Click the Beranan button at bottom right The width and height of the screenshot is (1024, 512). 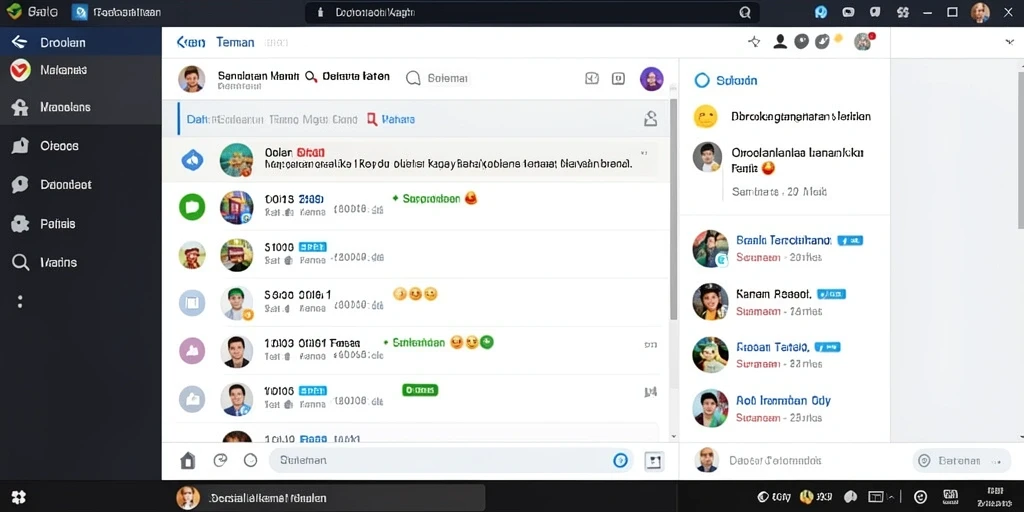pos(957,460)
